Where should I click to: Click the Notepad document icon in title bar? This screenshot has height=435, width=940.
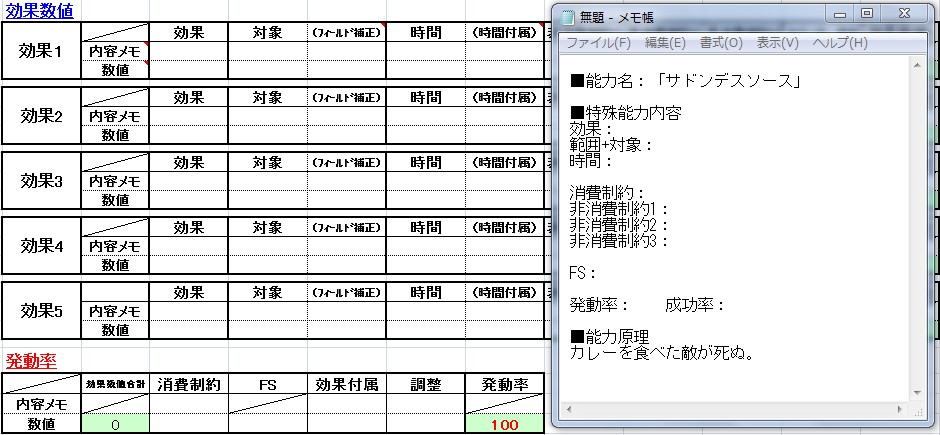(x=568, y=17)
